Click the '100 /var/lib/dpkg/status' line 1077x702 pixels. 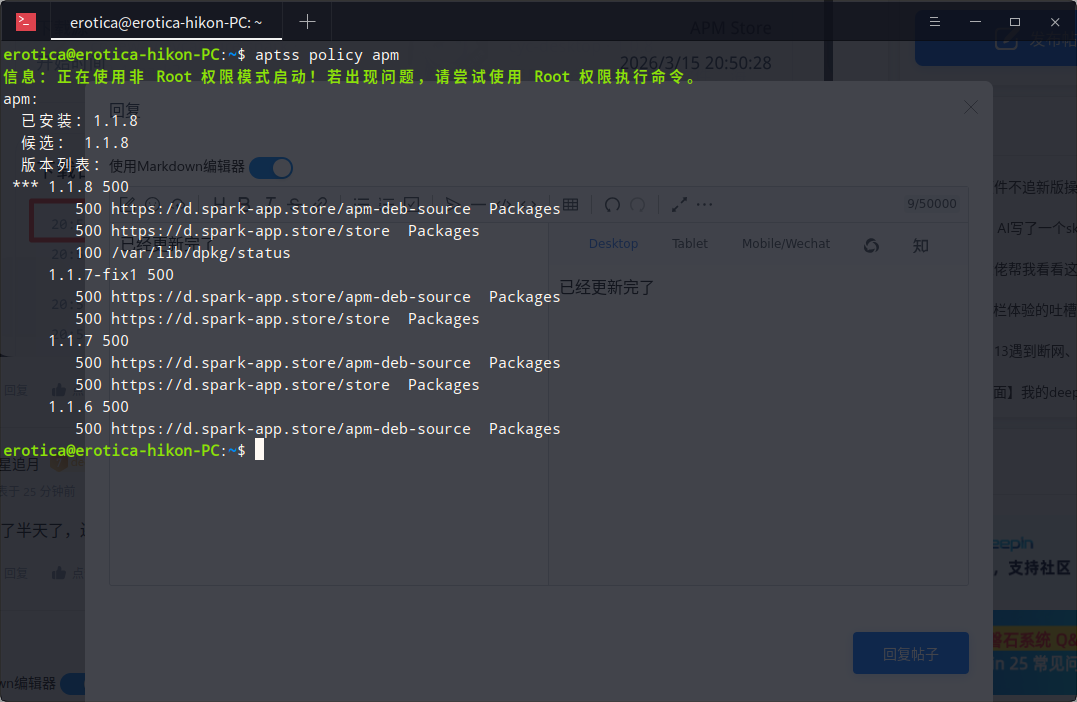coord(183,253)
